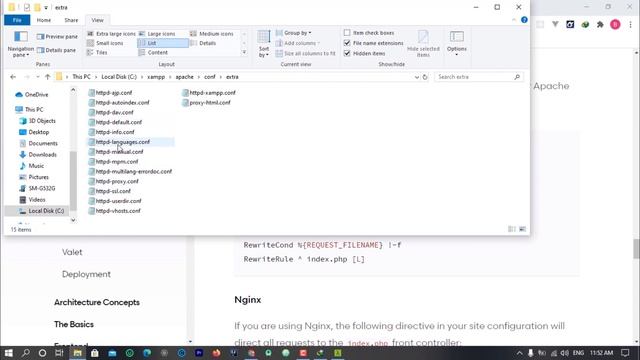The image size is (640, 360).
Task: Click Add columns dropdown
Action: coord(298,43)
